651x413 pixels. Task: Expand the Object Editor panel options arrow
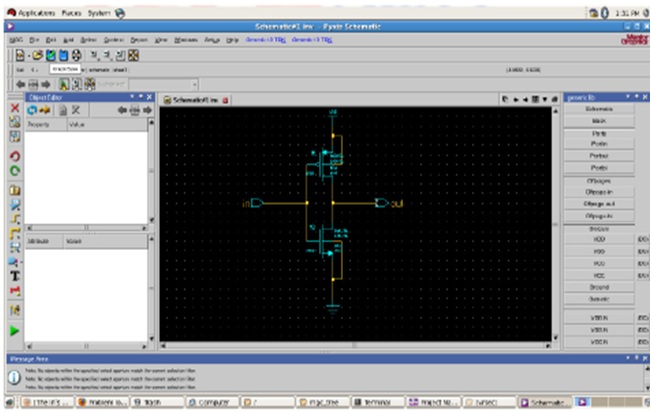133,97
